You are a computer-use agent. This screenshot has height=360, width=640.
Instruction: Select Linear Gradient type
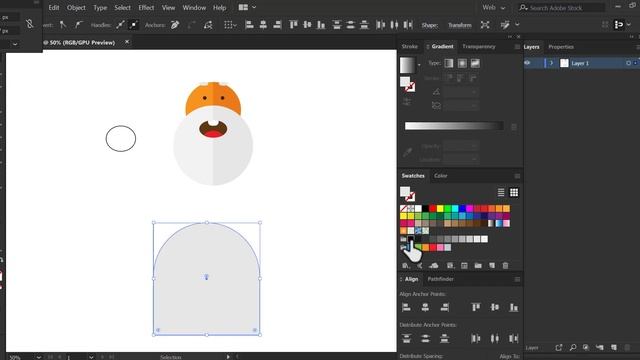449,63
